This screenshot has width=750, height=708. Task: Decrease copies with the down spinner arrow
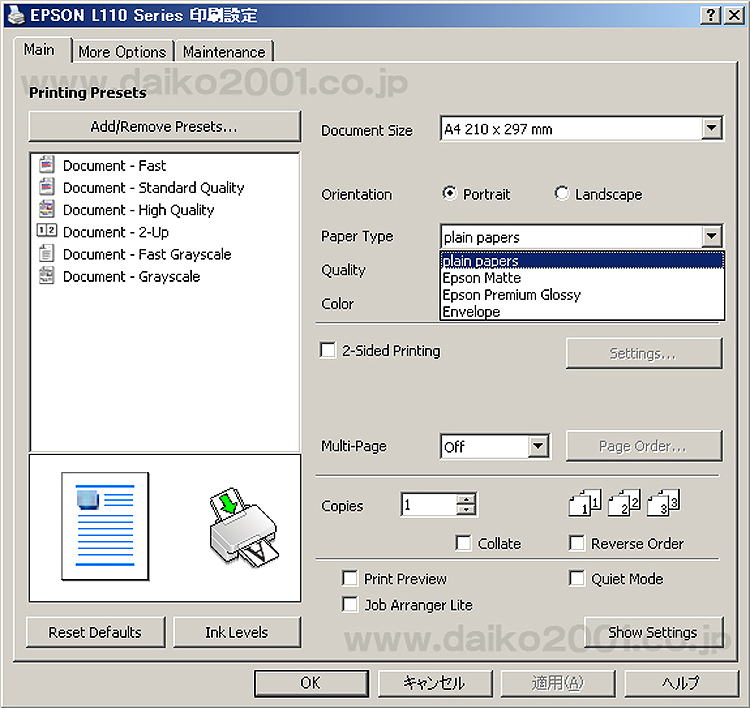point(466,510)
